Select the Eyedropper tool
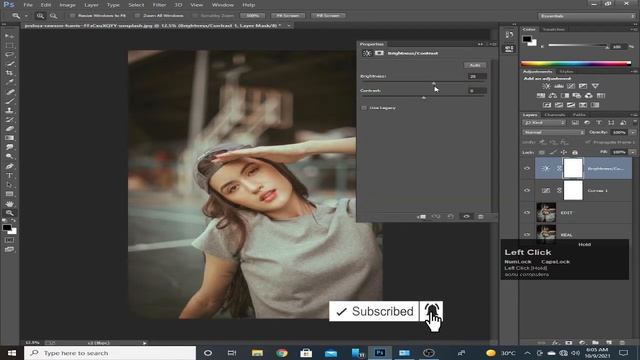 pyautogui.click(x=9, y=82)
